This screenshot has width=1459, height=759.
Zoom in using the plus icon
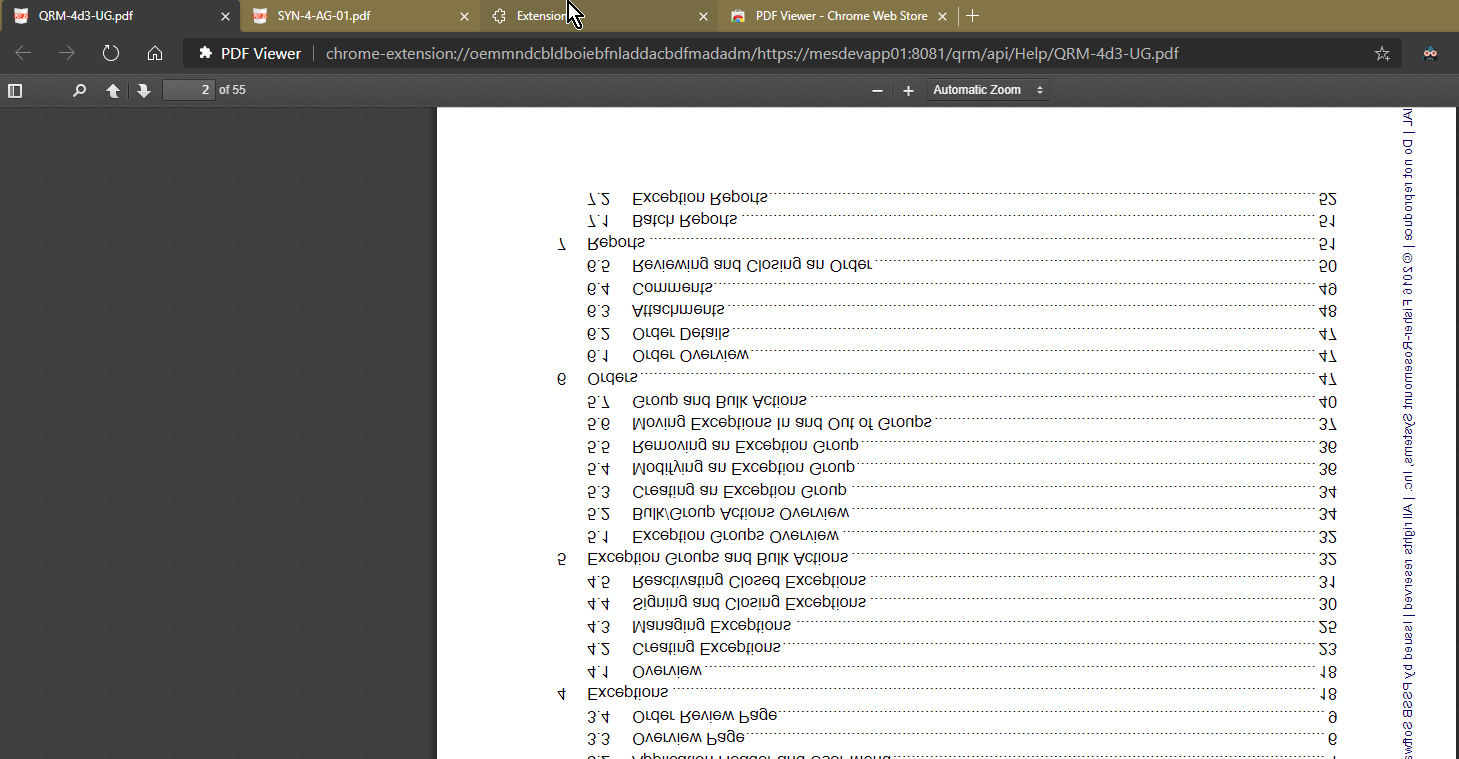point(908,90)
